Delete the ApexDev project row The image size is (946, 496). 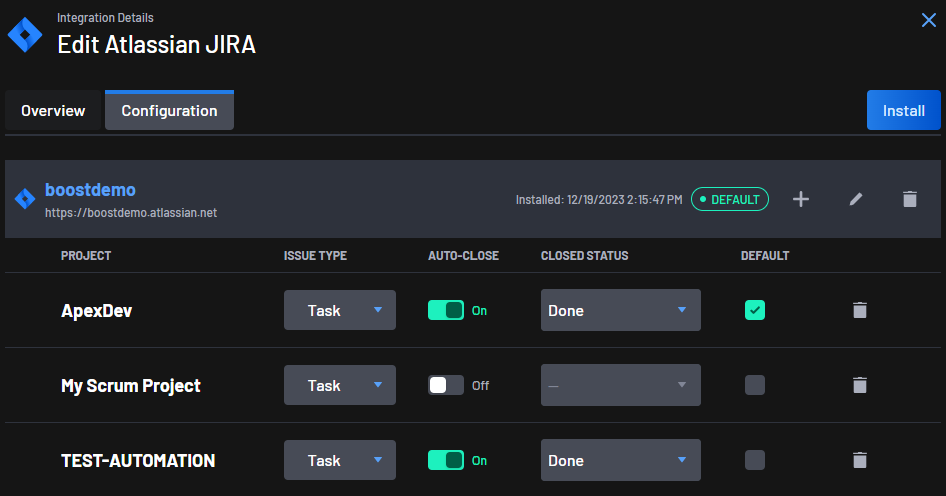[x=860, y=310]
